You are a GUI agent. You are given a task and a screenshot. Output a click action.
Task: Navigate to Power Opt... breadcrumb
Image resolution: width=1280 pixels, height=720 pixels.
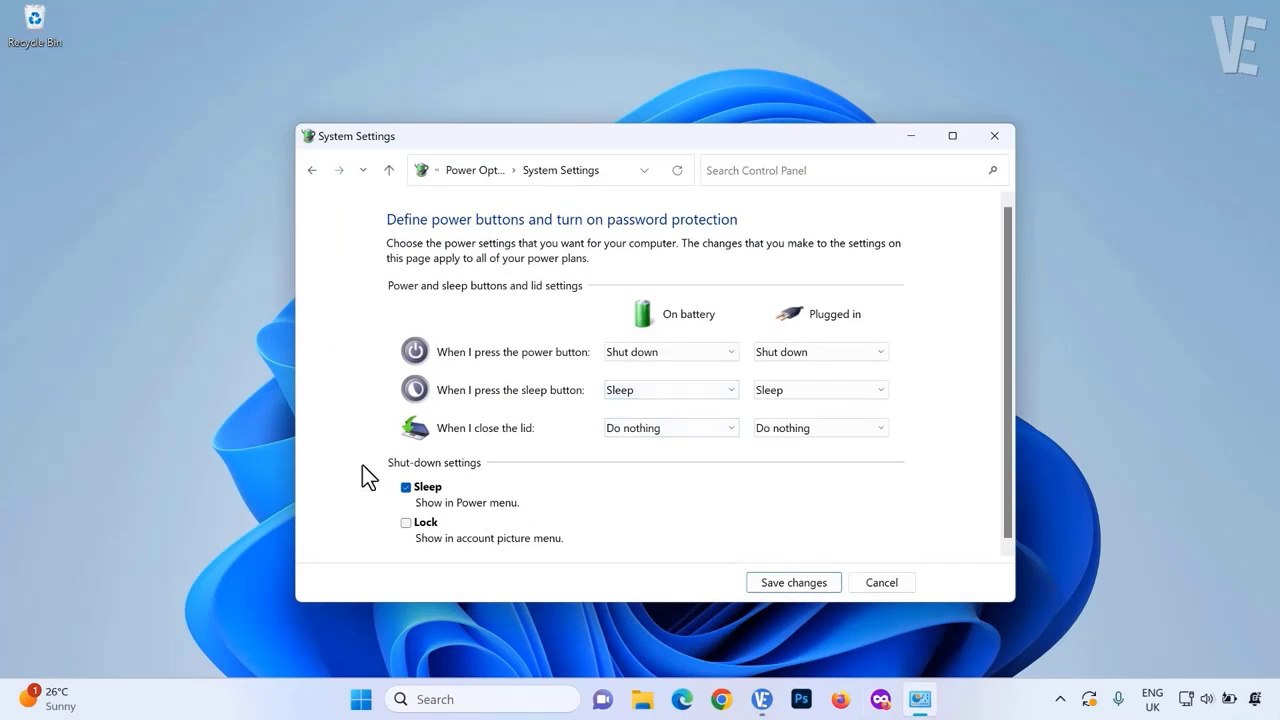pyautogui.click(x=475, y=170)
